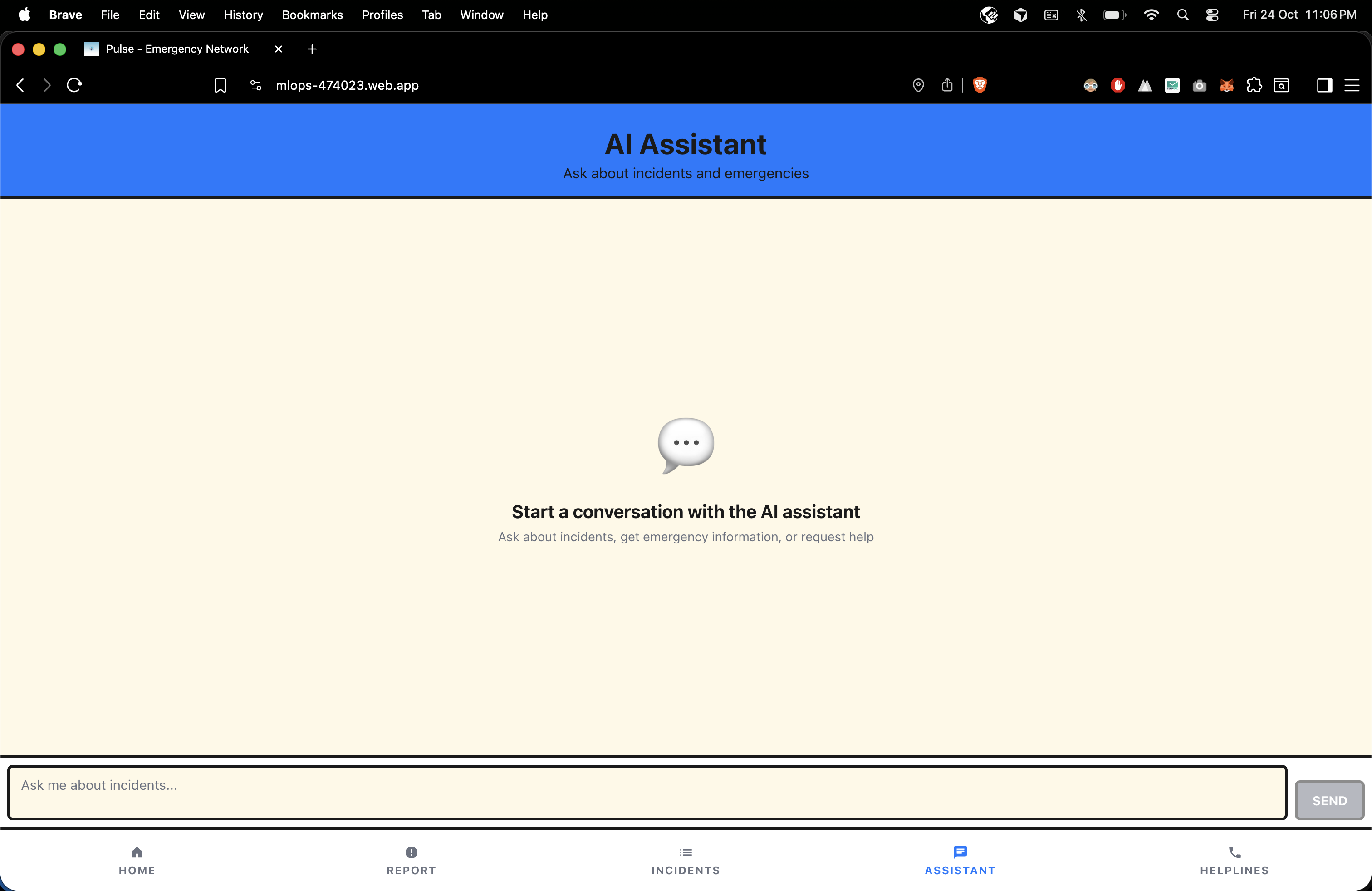Open the MetaMask fox extension

pos(1226,86)
